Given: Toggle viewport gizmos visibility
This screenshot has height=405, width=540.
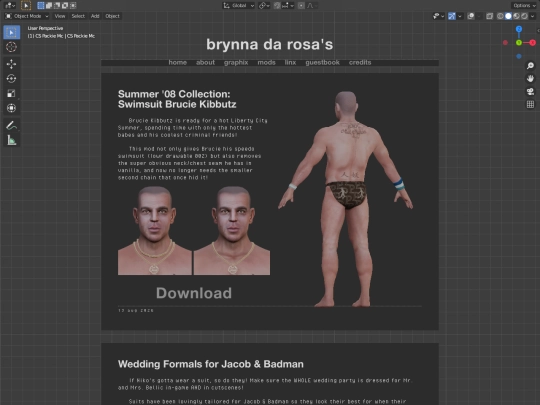Looking at the screenshot, I should click(452, 16).
